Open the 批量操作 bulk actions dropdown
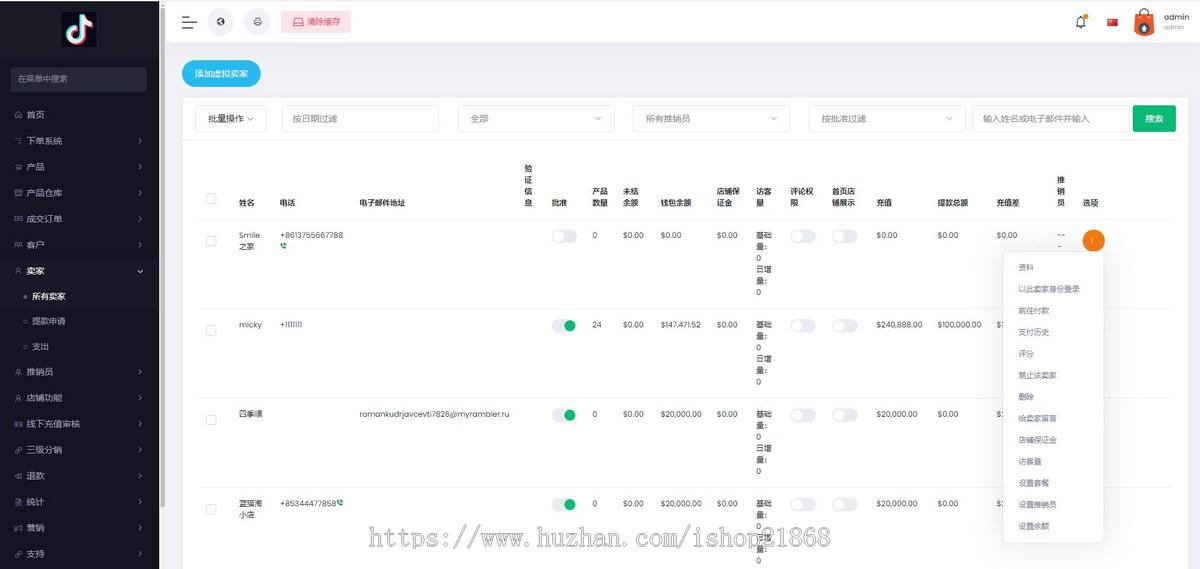Viewport: 1200px width, 569px height. coord(231,118)
